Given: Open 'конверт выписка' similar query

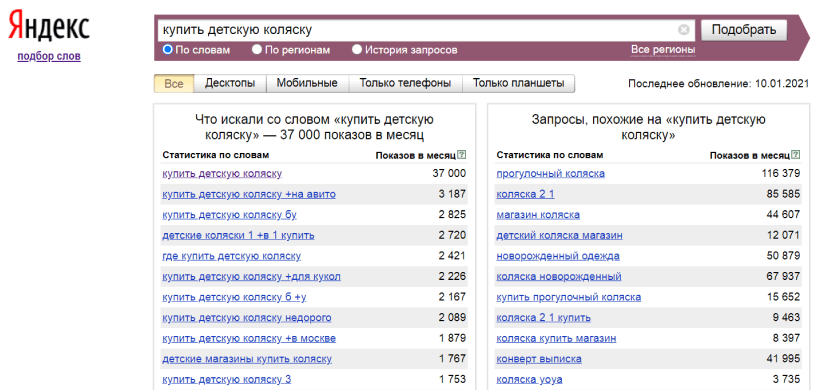Looking at the screenshot, I should pyautogui.click(x=539, y=359).
